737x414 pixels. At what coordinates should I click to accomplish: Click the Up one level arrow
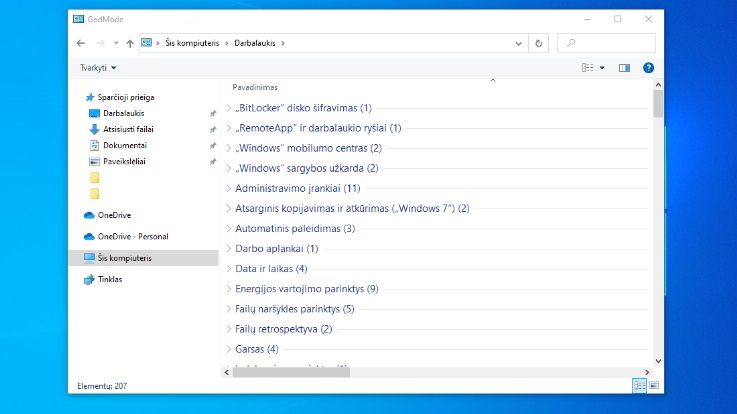pyautogui.click(x=130, y=43)
